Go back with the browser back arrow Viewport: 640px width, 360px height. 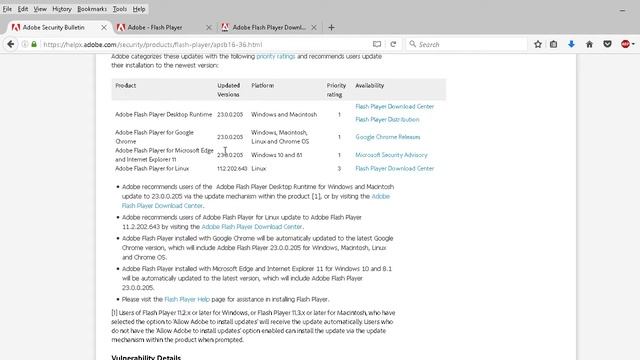click(11, 44)
